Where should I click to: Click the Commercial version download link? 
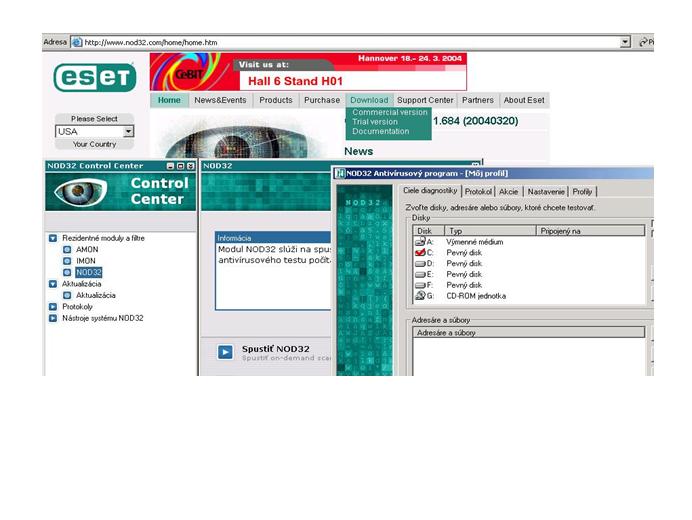pyautogui.click(x=389, y=113)
